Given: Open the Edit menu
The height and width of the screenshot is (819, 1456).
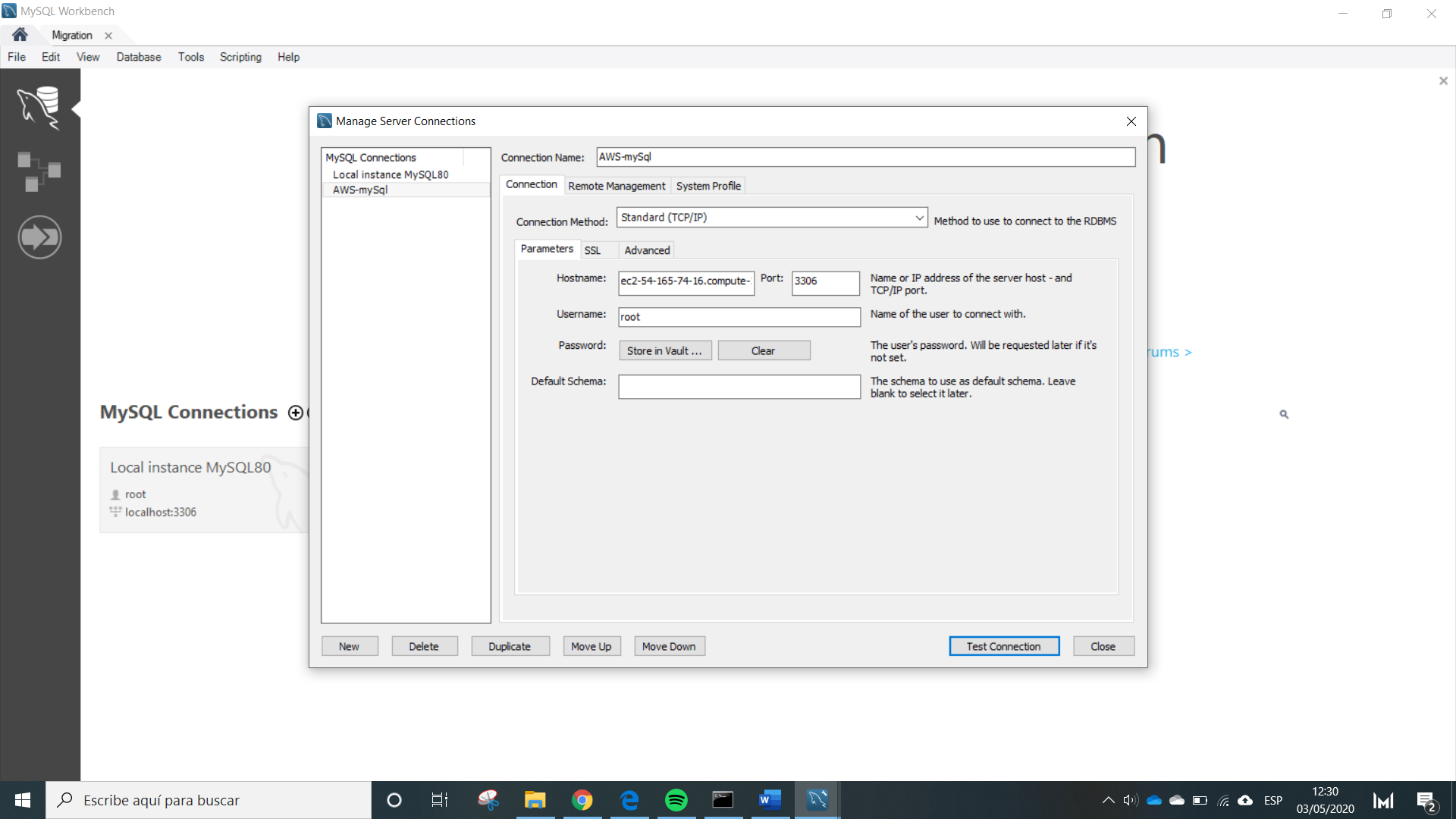Looking at the screenshot, I should 51,57.
